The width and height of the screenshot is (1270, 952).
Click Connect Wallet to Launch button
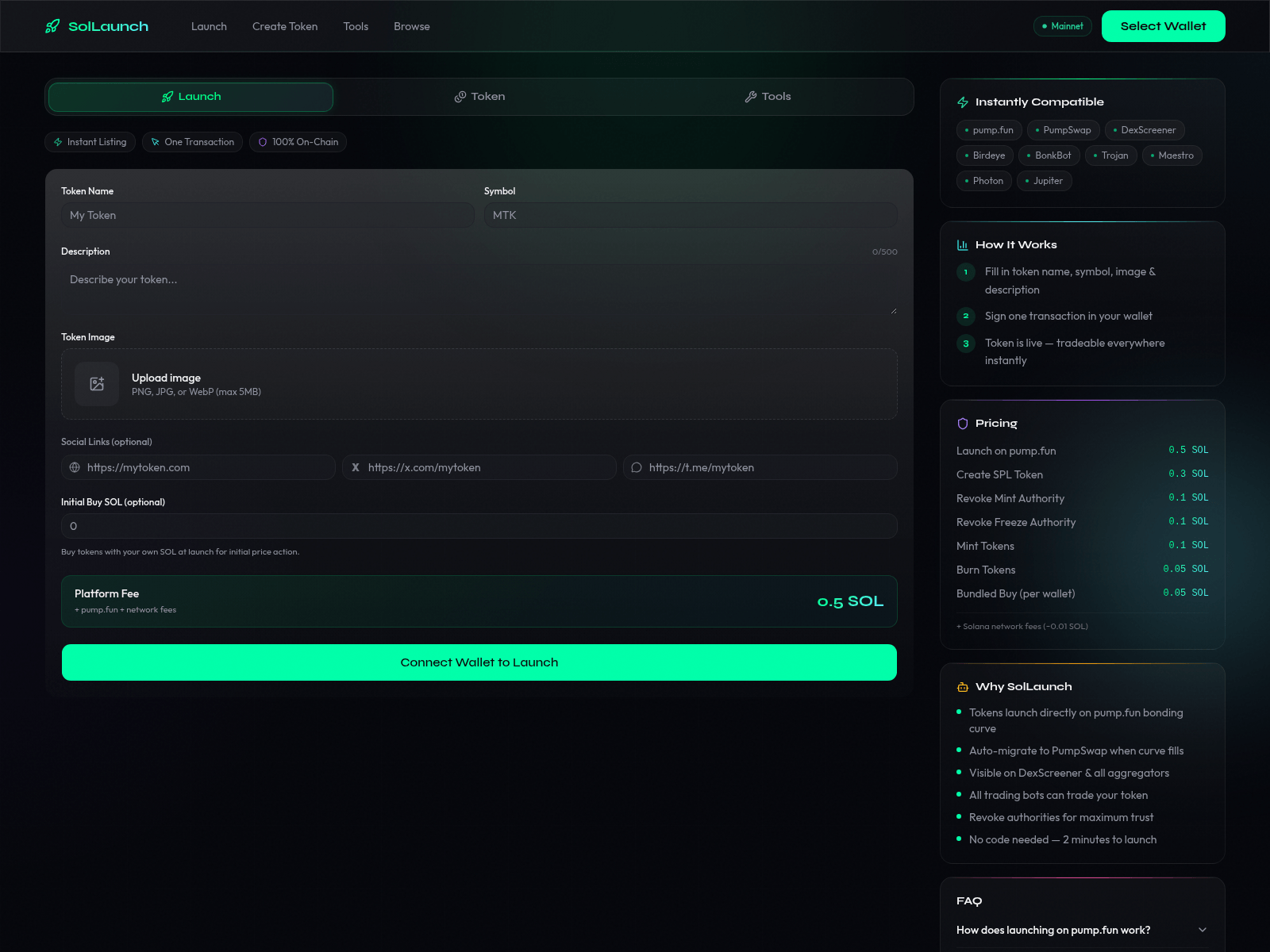click(x=479, y=662)
